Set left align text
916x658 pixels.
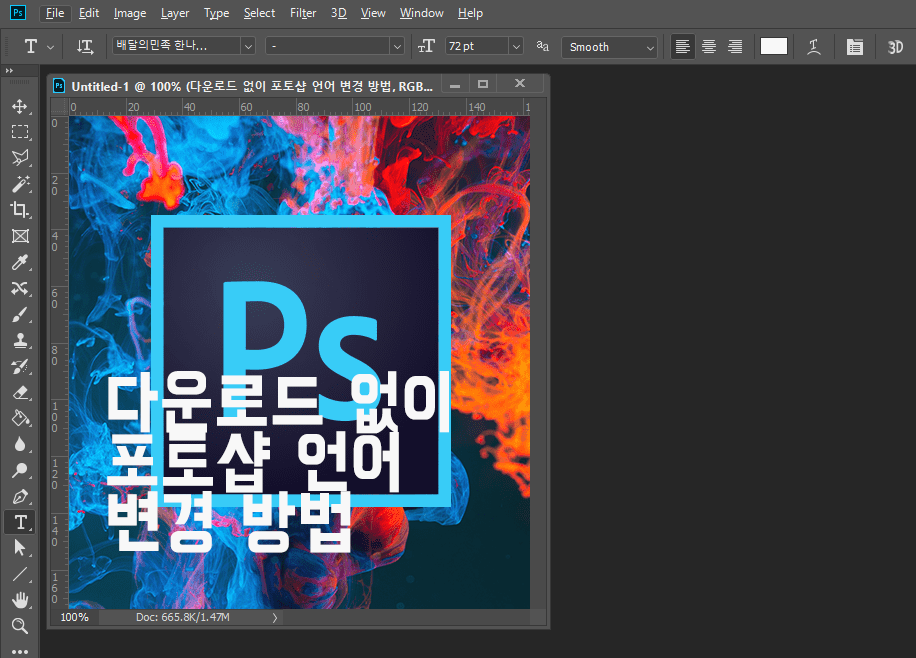point(682,47)
